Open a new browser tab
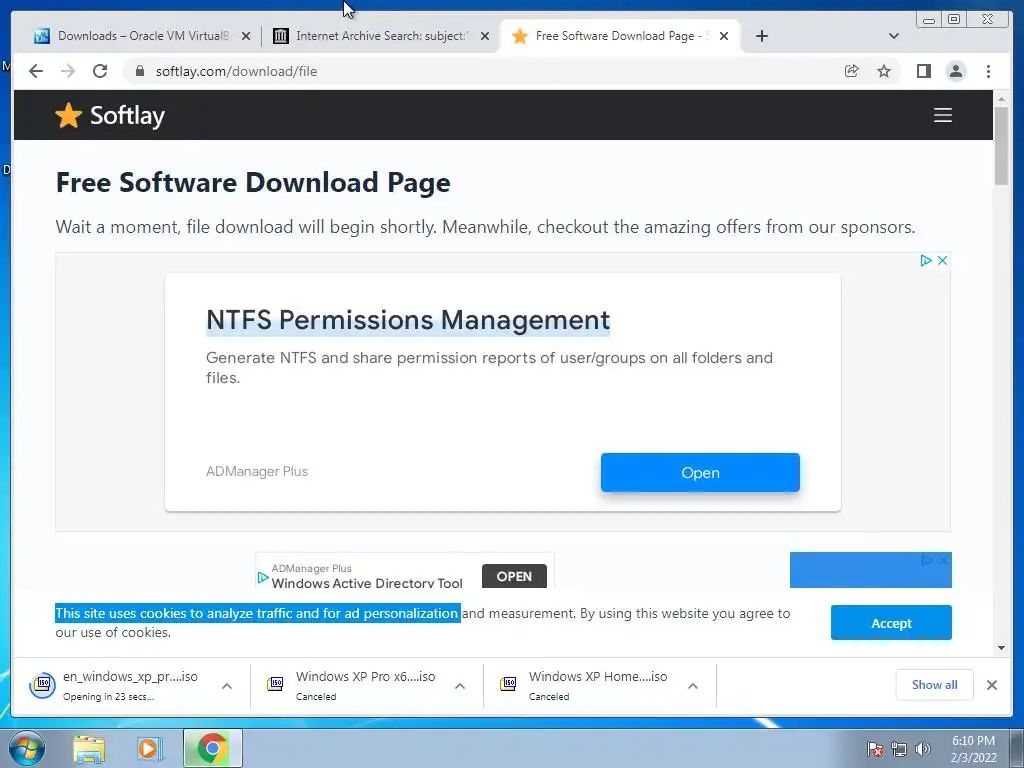The height and width of the screenshot is (768, 1024). tap(761, 36)
